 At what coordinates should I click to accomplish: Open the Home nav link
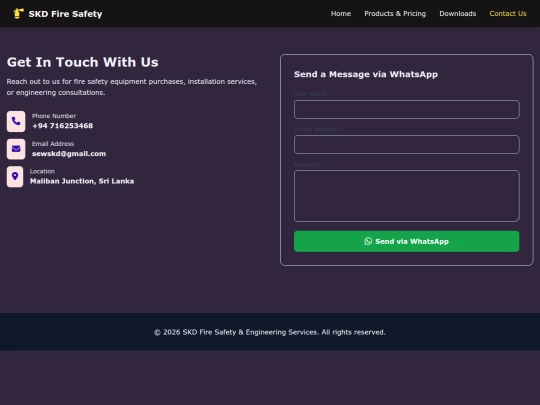(x=341, y=14)
